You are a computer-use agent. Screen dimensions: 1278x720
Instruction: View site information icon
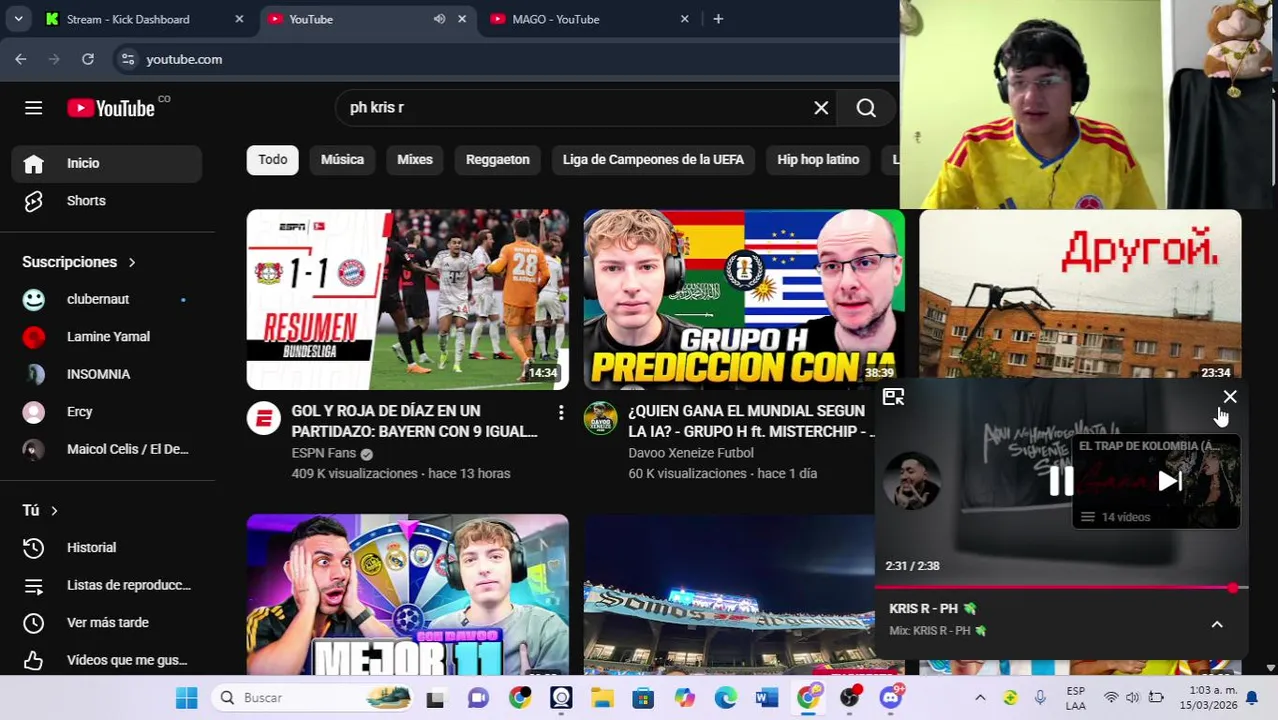(127, 59)
